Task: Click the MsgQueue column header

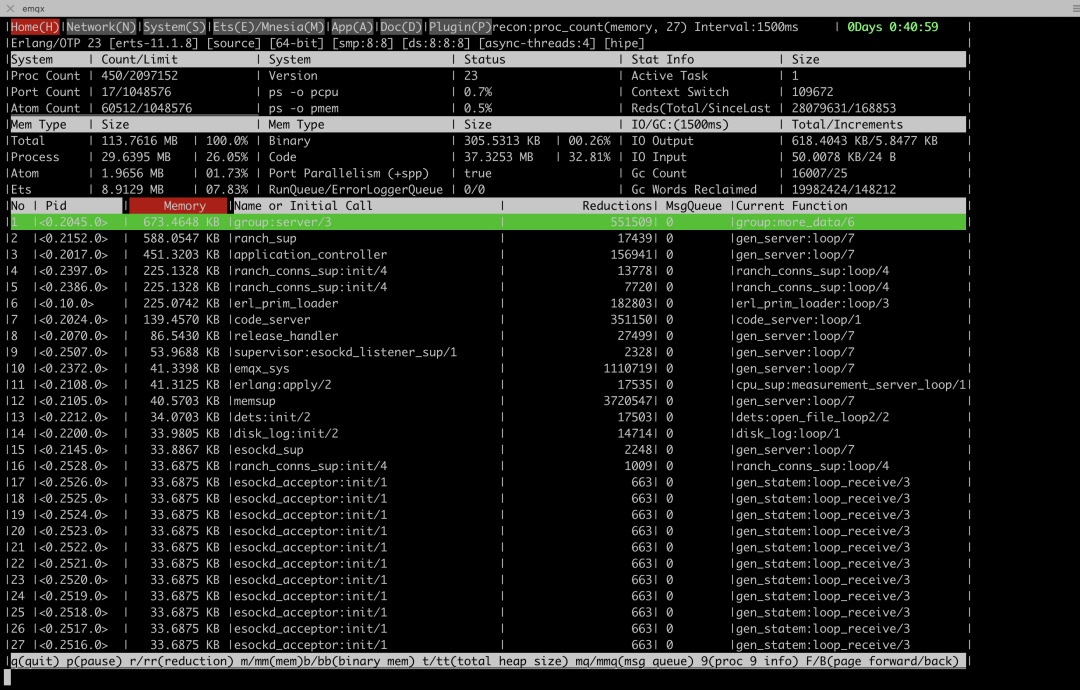Action: (x=693, y=206)
